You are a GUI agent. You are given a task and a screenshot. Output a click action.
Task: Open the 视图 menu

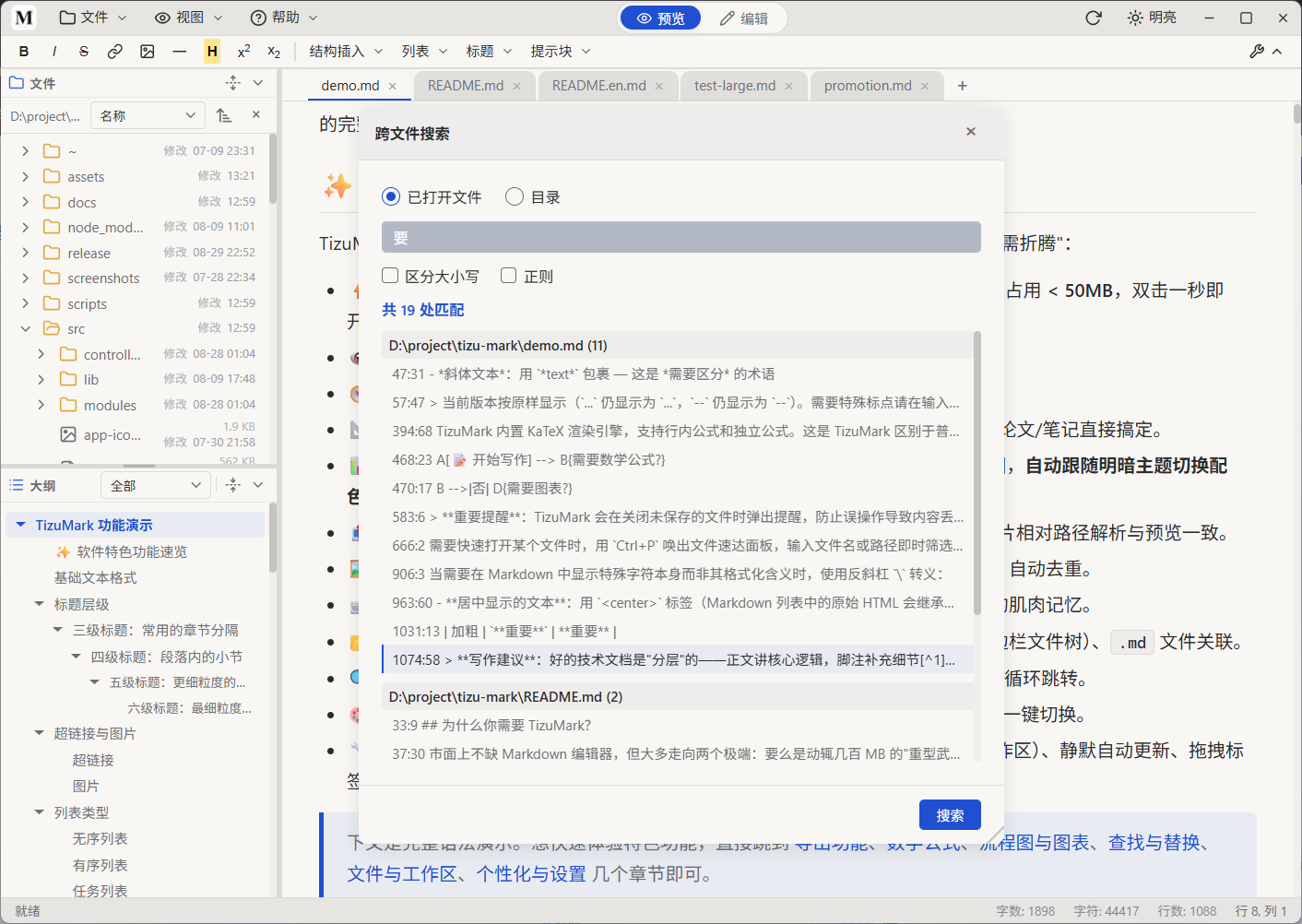tap(189, 18)
